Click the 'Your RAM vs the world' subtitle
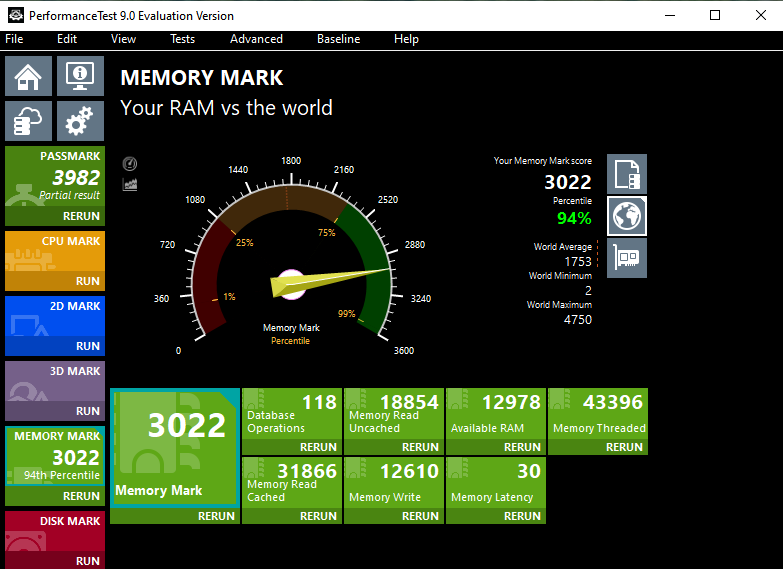The height and width of the screenshot is (569, 783). [226, 108]
